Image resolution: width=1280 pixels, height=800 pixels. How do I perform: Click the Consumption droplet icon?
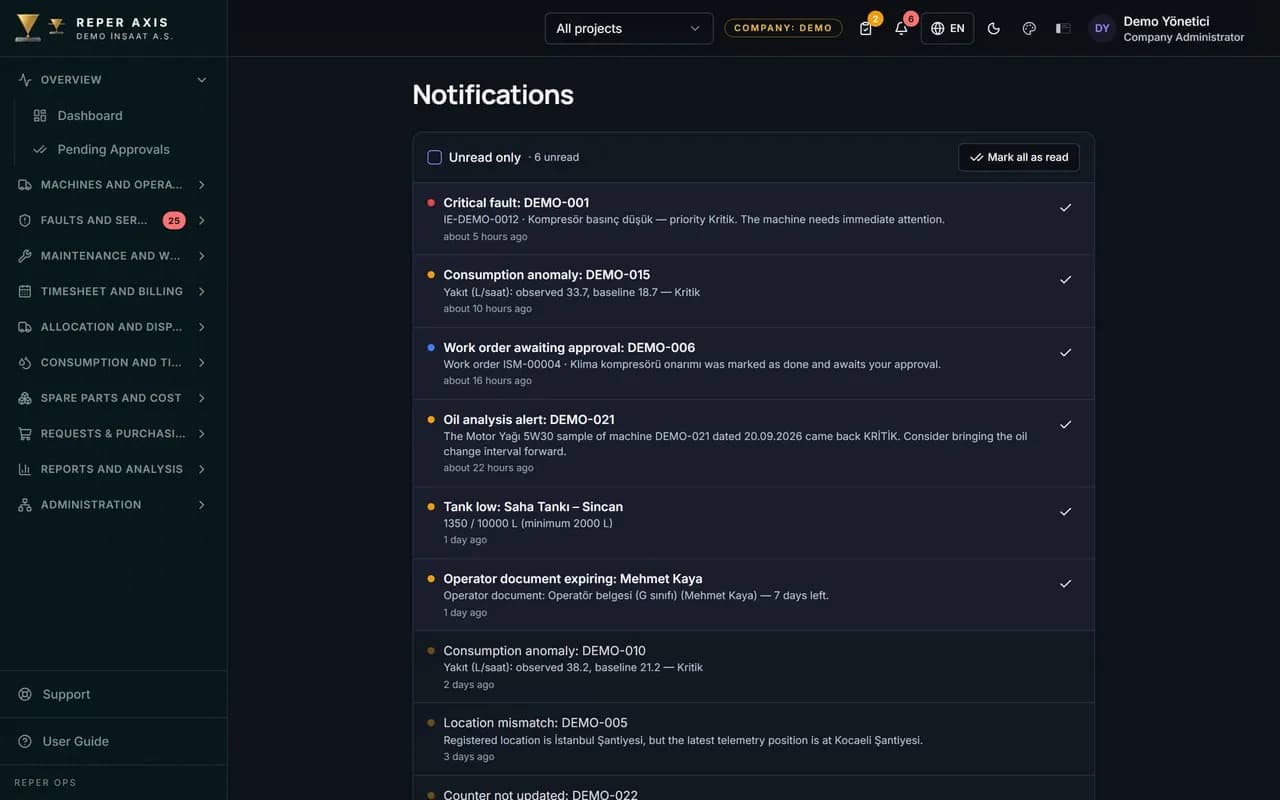pos(25,362)
